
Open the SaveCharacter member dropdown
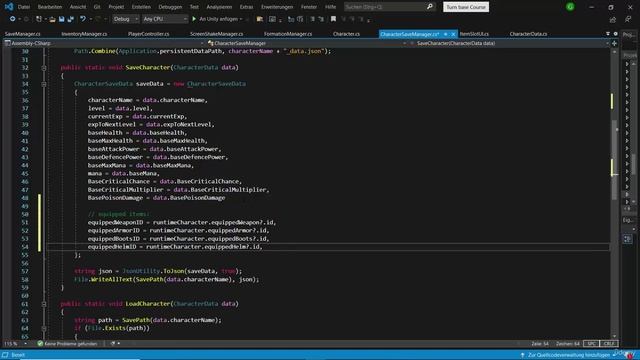pyautogui.click(x=509, y=43)
